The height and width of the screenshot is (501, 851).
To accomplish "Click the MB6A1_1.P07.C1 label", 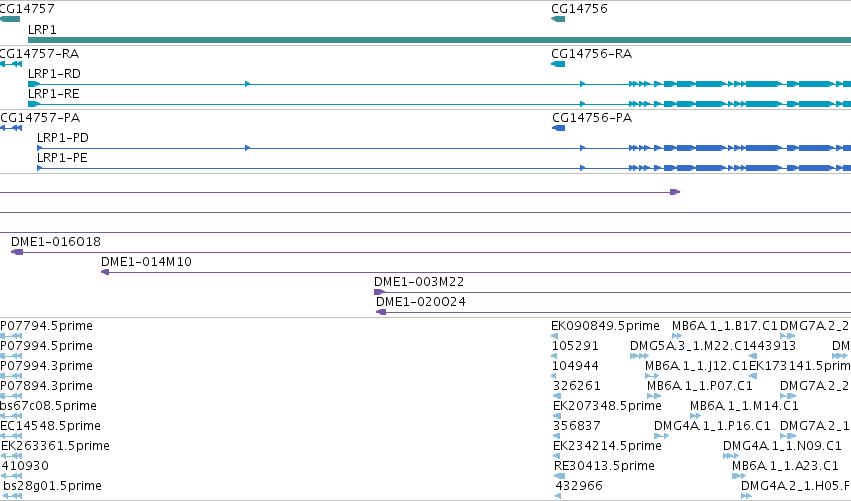I will 700,386.
